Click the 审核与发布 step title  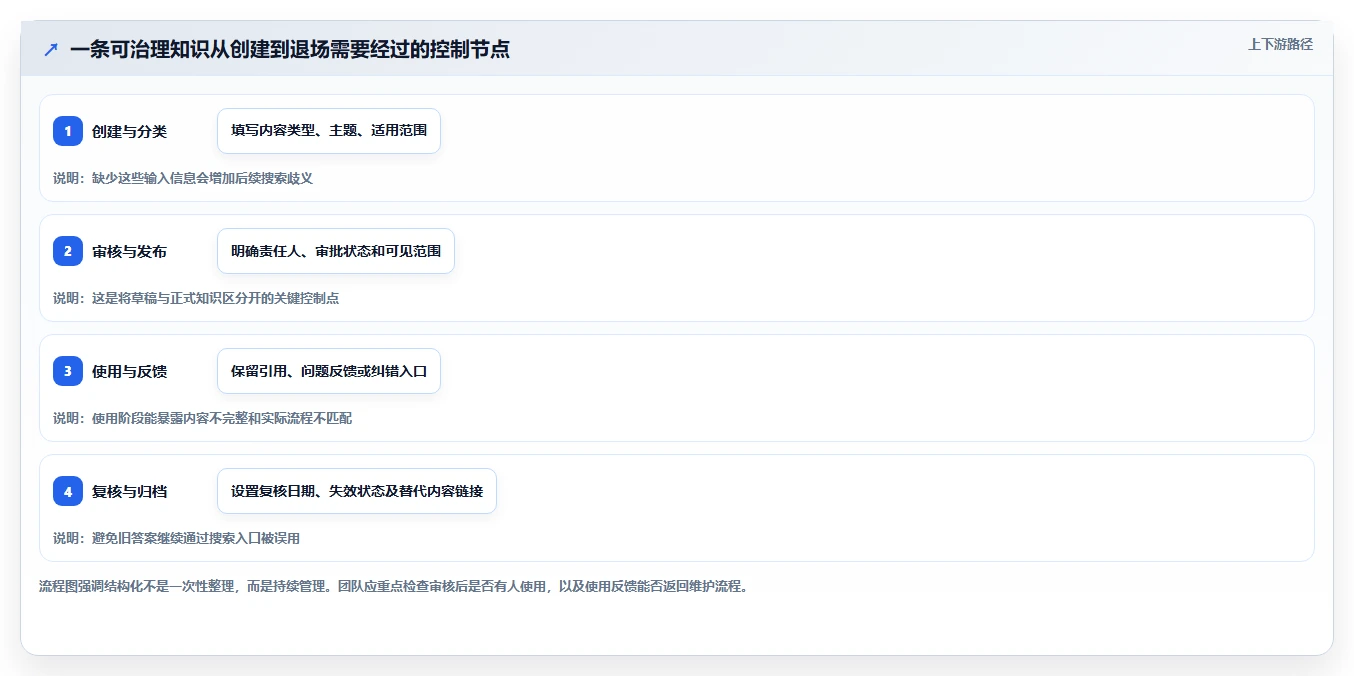(x=129, y=251)
